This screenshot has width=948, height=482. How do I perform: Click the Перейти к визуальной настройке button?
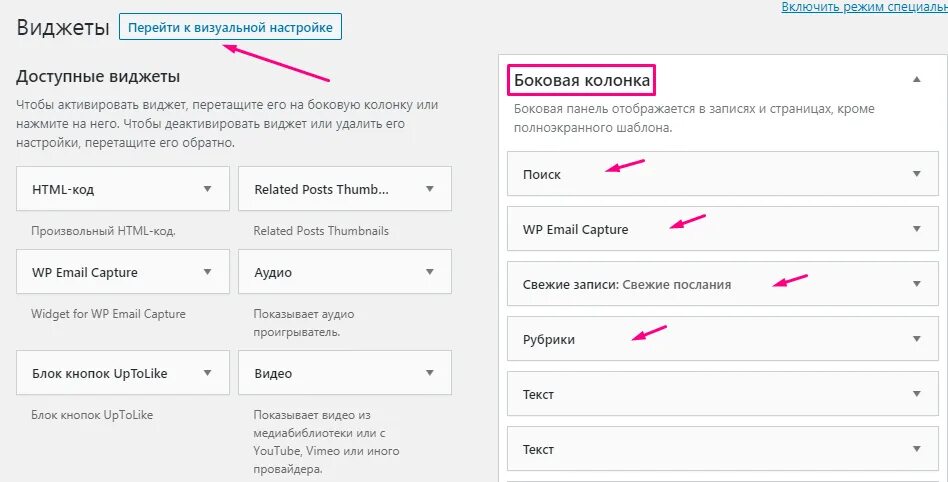point(230,27)
